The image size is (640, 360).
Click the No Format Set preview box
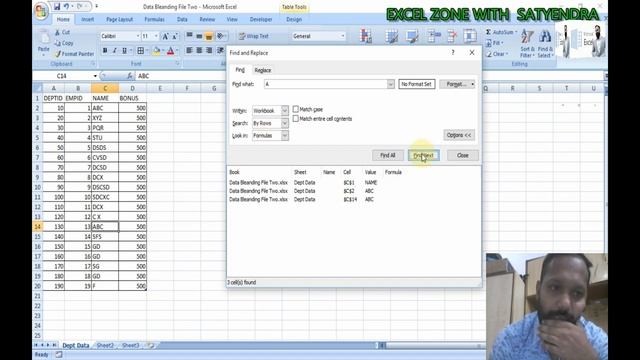coord(416,84)
